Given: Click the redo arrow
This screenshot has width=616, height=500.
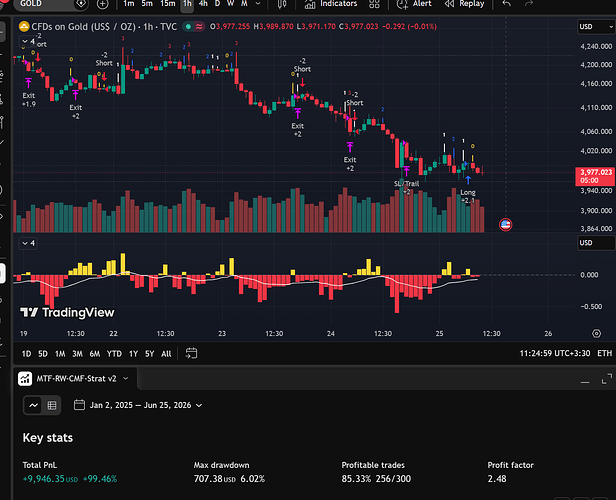Looking at the screenshot, I should 529,4.
